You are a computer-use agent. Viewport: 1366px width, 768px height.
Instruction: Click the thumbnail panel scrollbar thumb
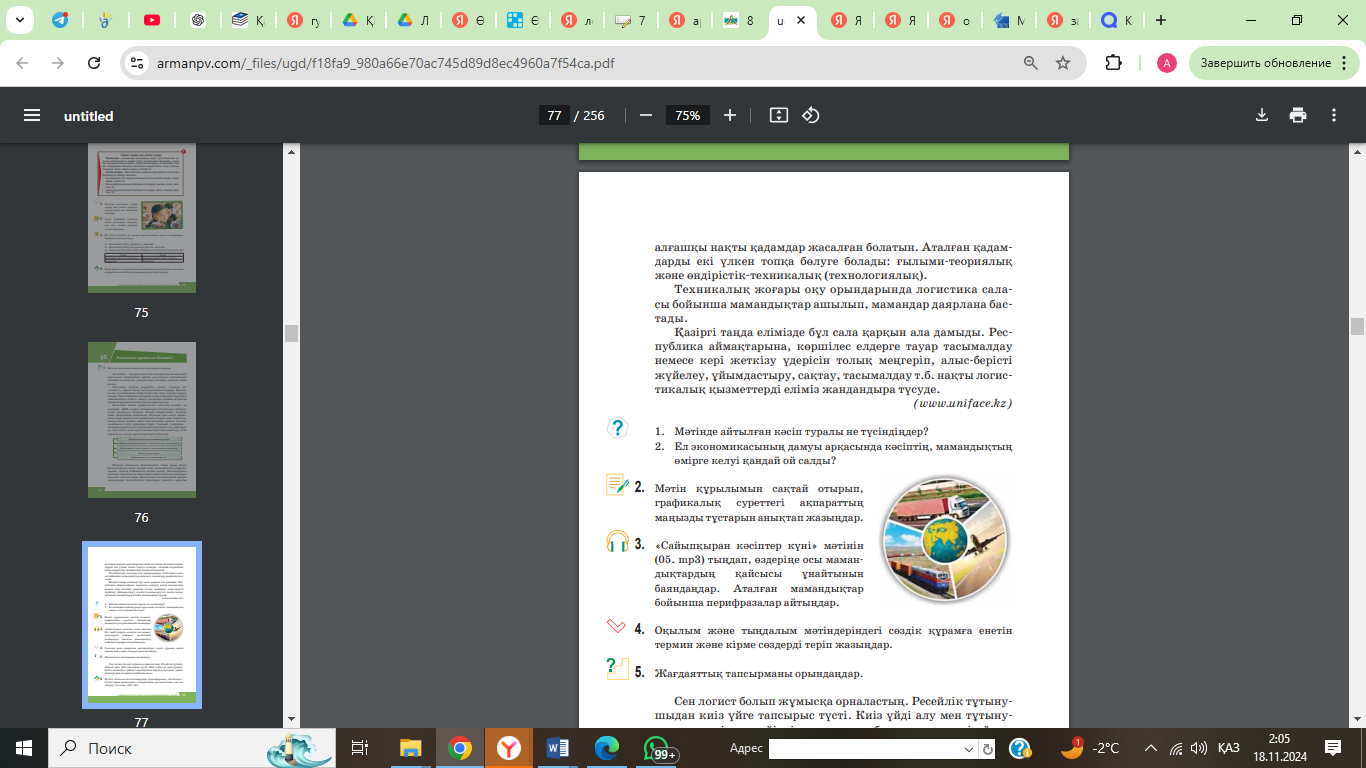point(291,333)
